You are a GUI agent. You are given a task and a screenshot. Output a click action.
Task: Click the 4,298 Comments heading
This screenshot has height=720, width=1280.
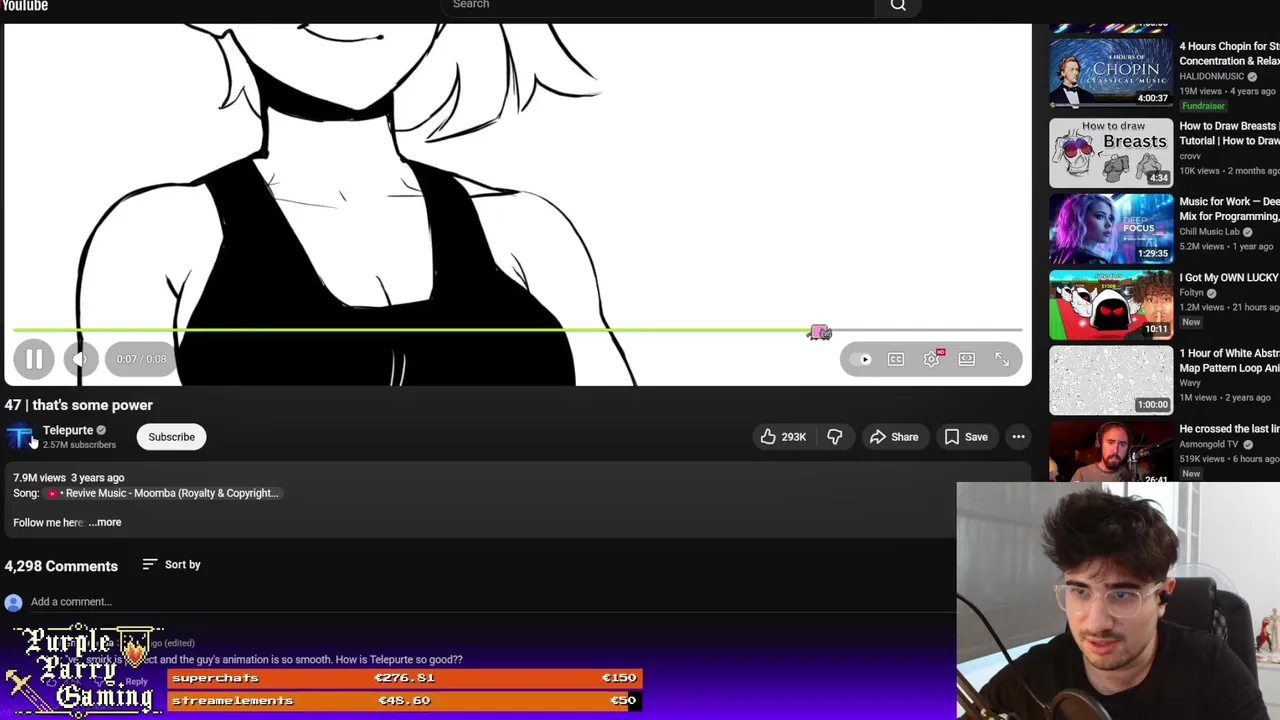pos(61,566)
